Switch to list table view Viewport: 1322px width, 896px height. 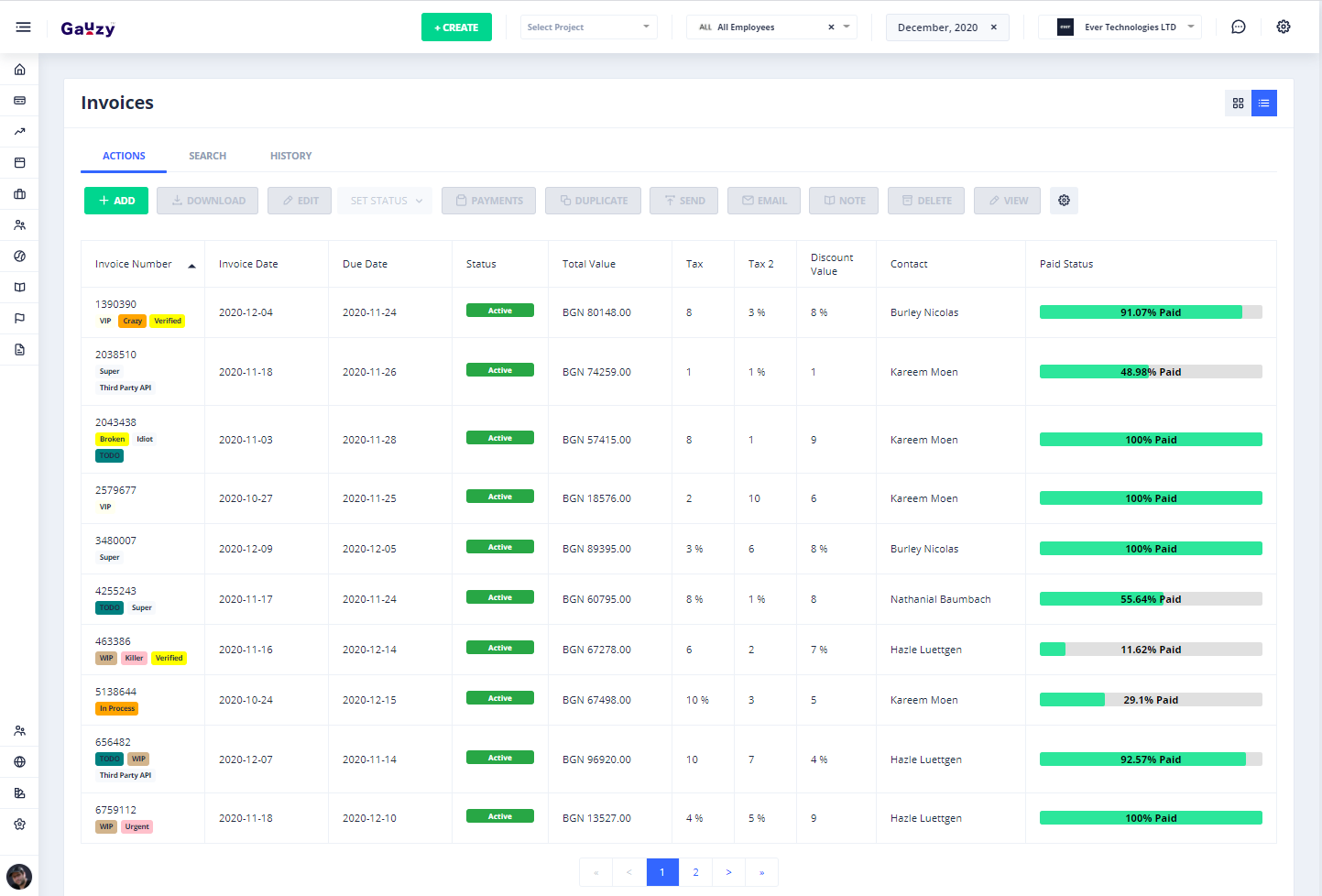(x=1263, y=104)
